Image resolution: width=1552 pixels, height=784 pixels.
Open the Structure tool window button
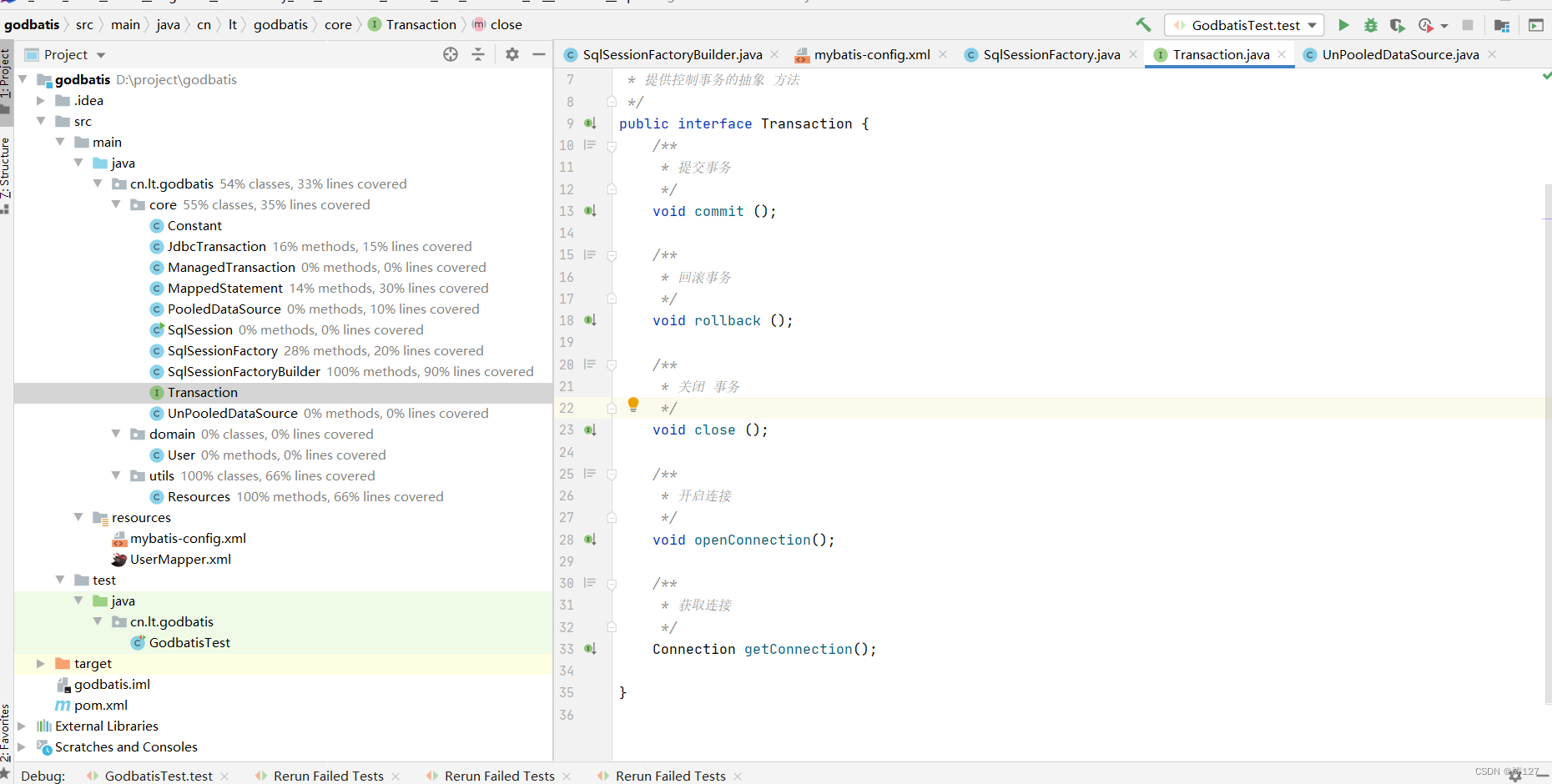(6, 175)
